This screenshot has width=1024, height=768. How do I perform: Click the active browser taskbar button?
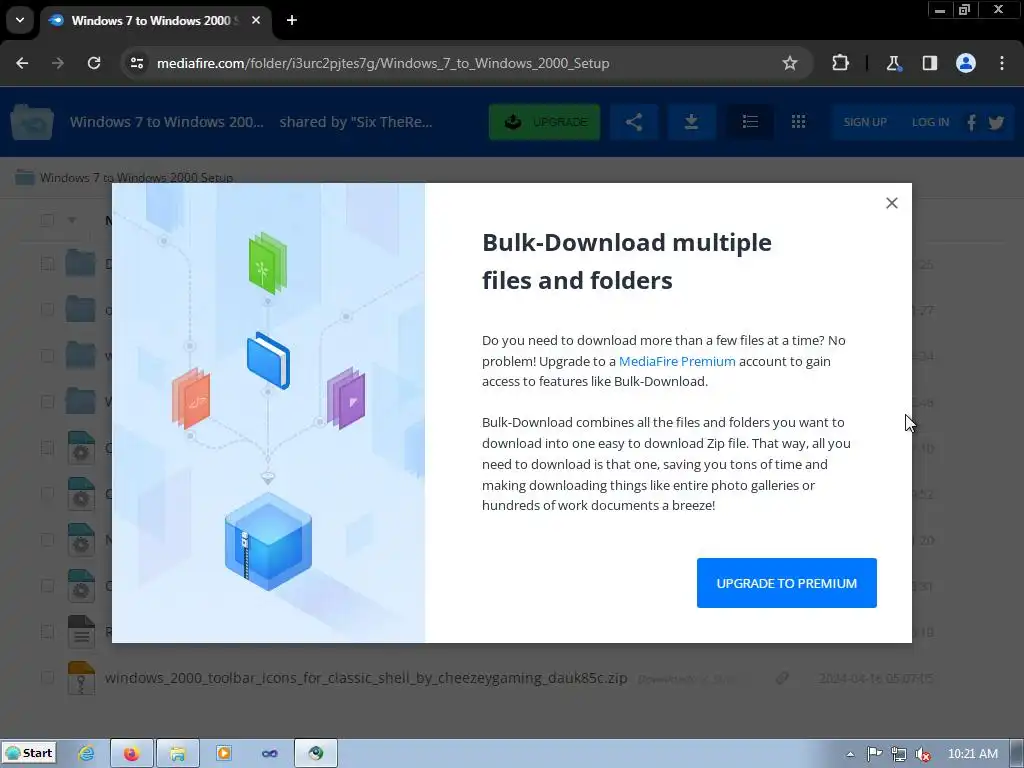coord(316,754)
